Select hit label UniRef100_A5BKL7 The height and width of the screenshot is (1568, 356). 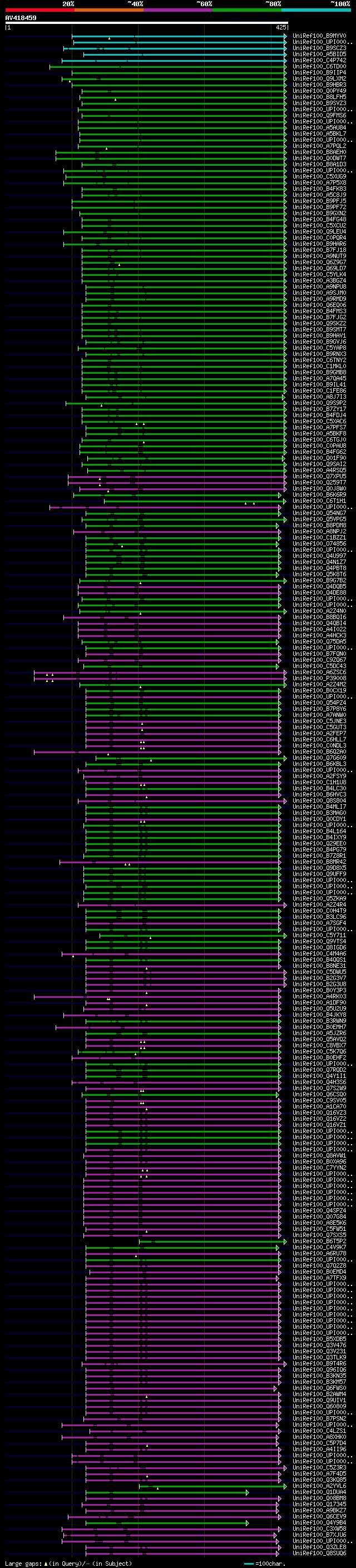pyautogui.click(x=319, y=134)
